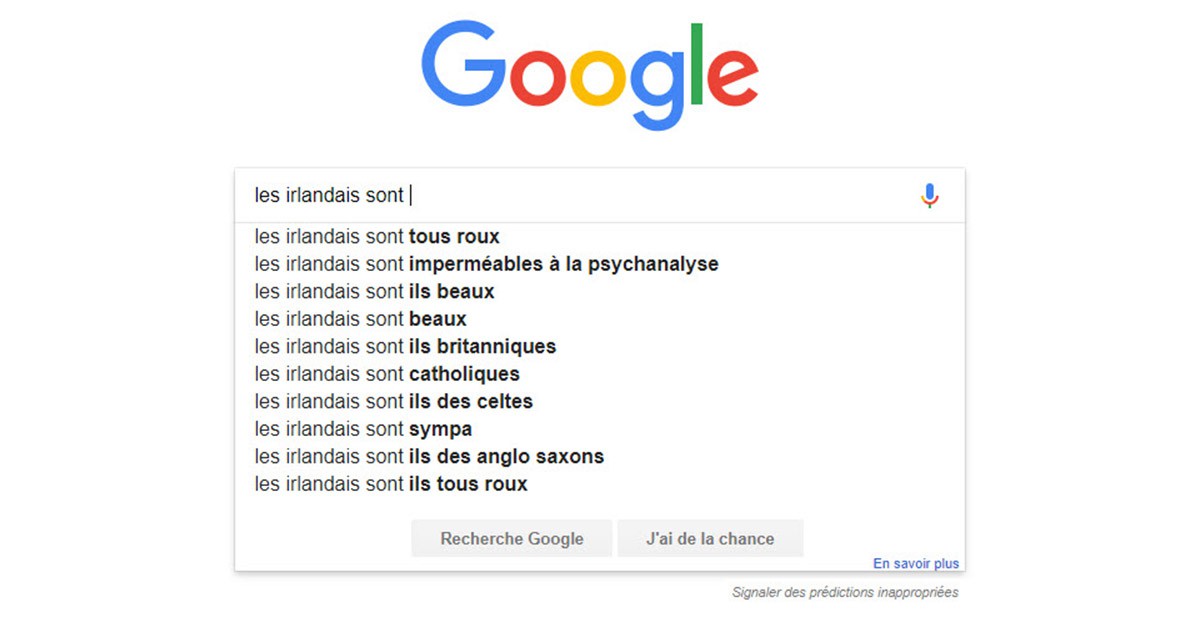Click the typed query text in the search box
1200x628 pixels.
[330, 195]
